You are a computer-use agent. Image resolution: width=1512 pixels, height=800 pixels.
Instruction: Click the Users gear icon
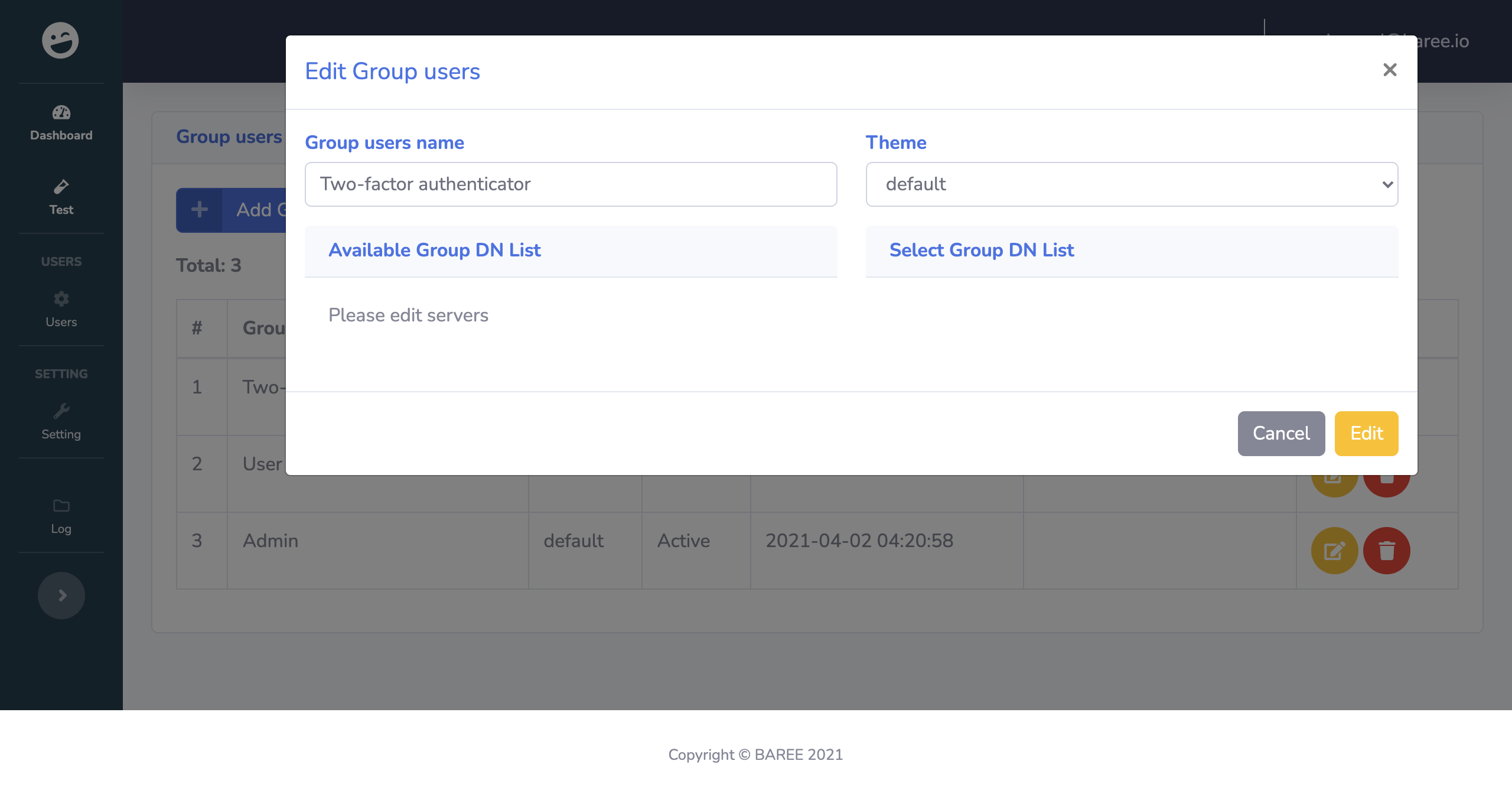tap(61, 299)
